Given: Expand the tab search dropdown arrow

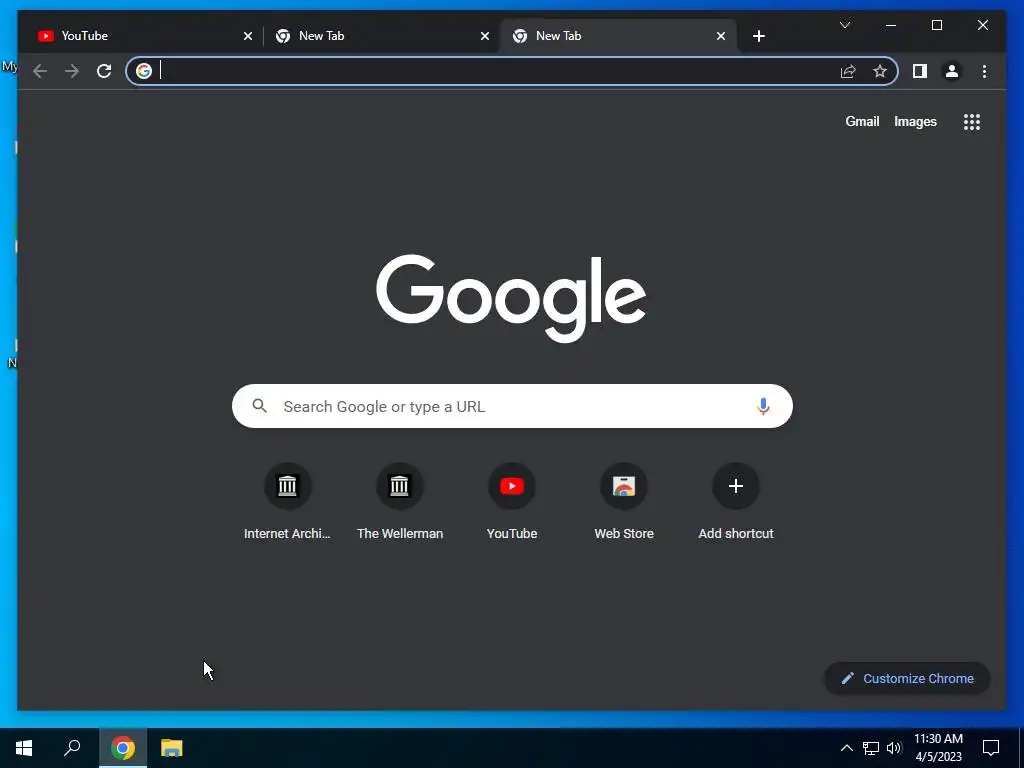Looking at the screenshot, I should tap(844, 25).
